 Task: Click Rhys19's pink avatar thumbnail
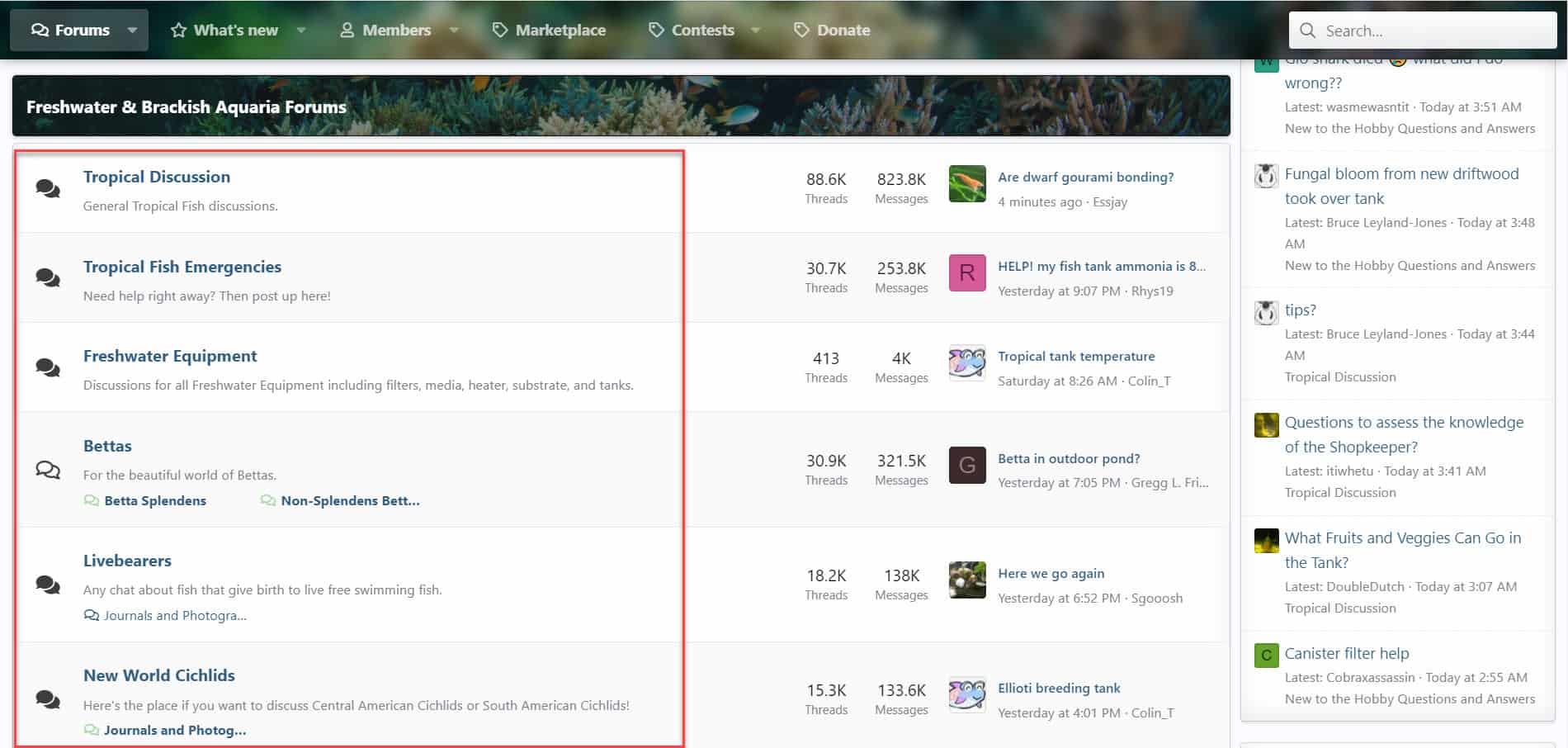pos(966,273)
